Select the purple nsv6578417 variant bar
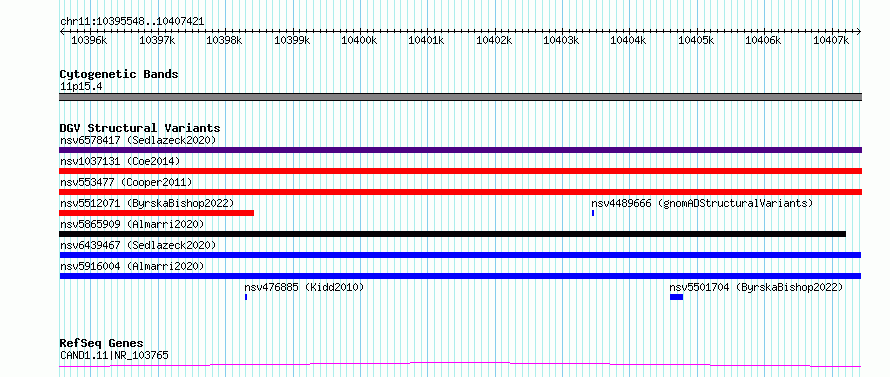The width and height of the screenshot is (890, 377). point(460,150)
